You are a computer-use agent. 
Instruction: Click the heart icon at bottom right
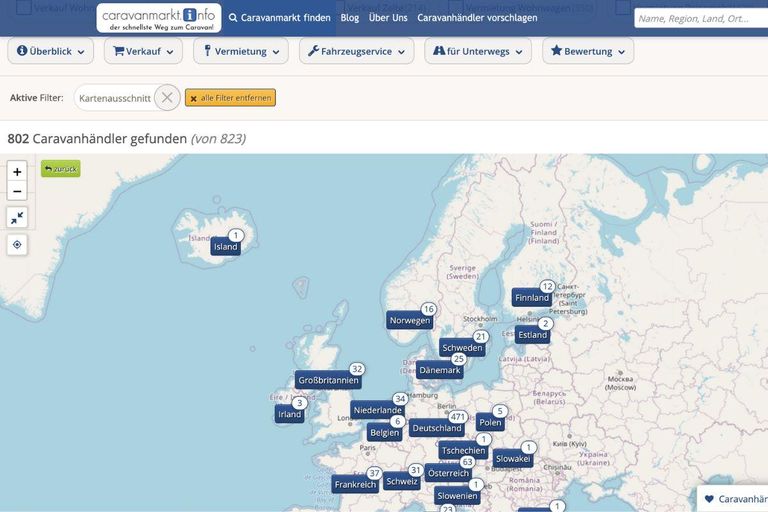coord(709,499)
